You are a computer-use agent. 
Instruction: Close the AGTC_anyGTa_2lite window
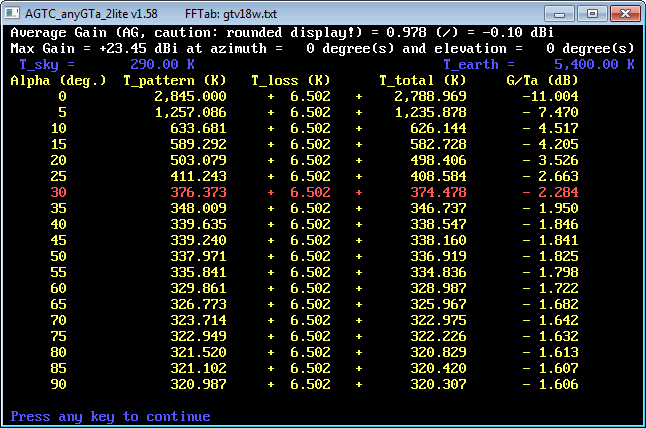click(x=625, y=14)
